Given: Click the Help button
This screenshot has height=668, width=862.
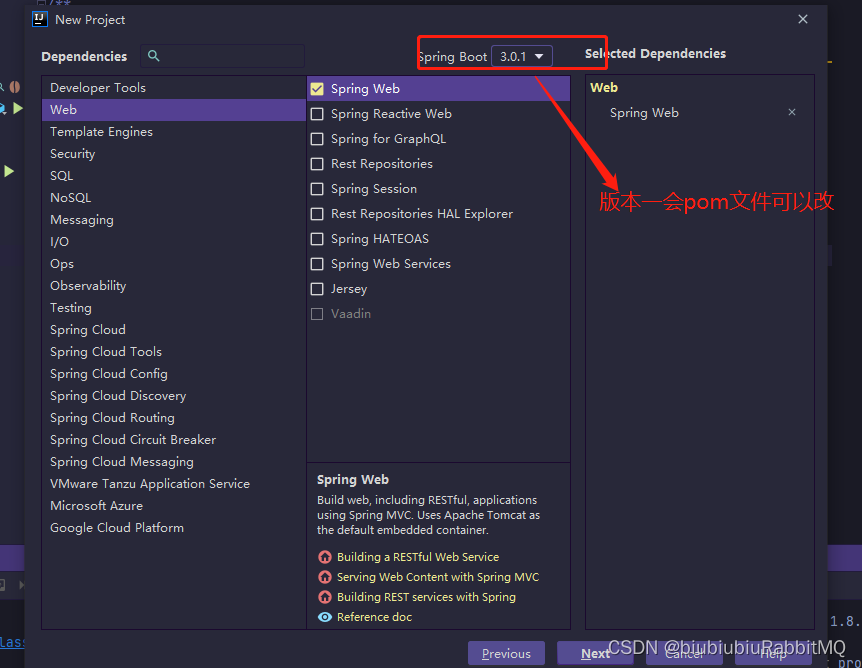Looking at the screenshot, I should tap(773, 653).
